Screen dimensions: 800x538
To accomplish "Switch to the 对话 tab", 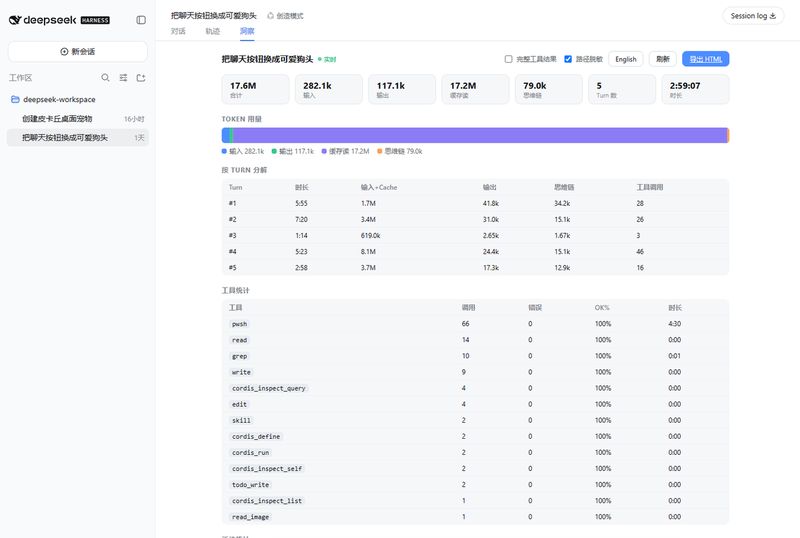I will 178,31.
